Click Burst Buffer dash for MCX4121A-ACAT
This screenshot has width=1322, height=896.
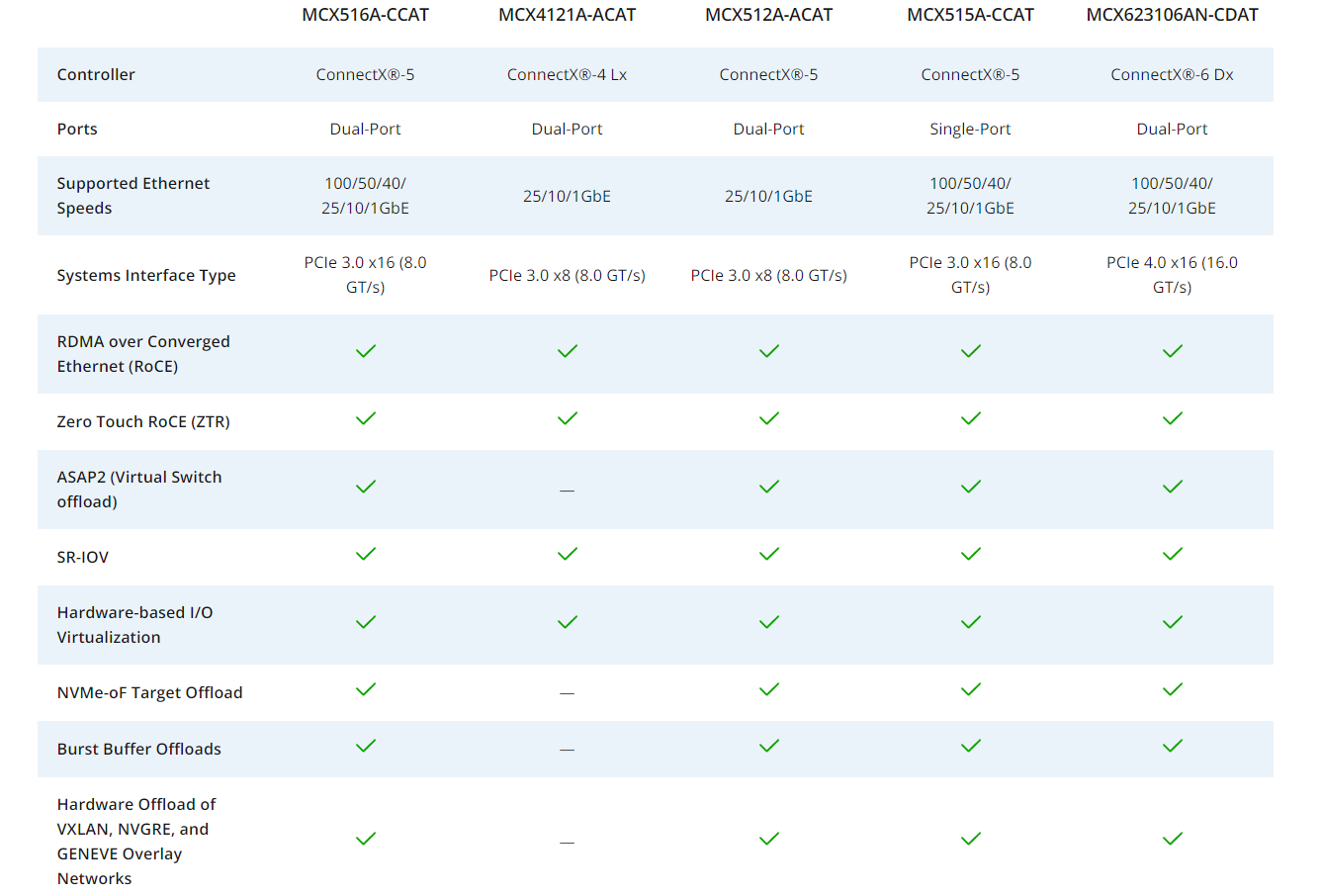tap(567, 750)
